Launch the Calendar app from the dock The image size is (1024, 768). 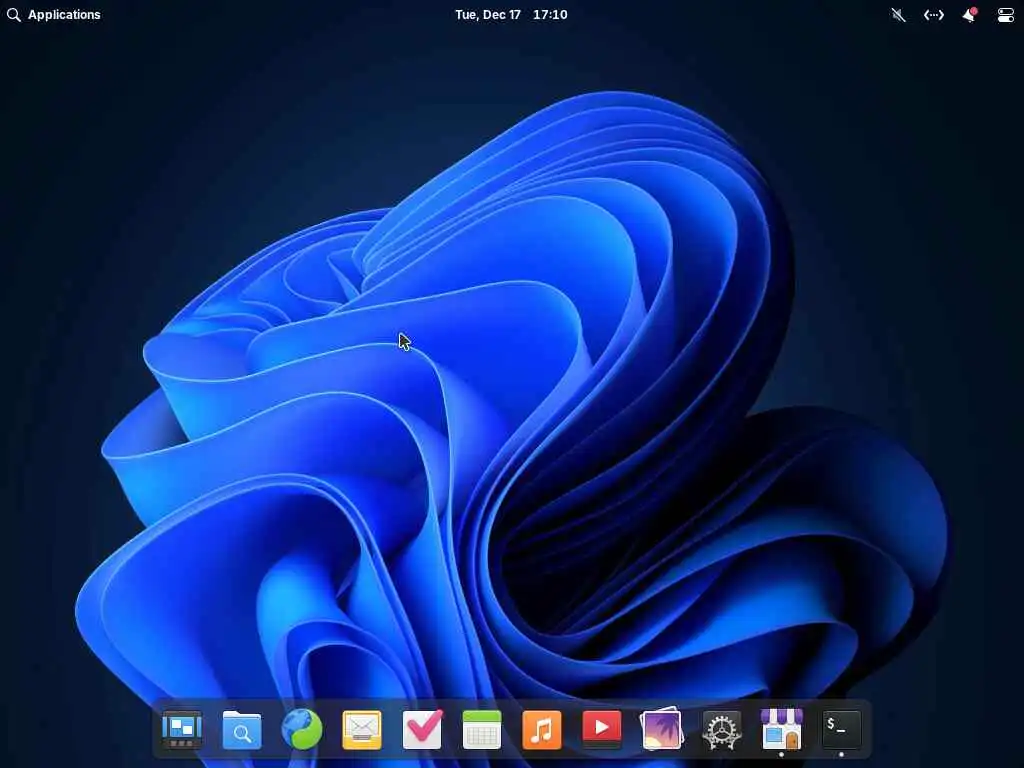pyautogui.click(x=482, y=729)
